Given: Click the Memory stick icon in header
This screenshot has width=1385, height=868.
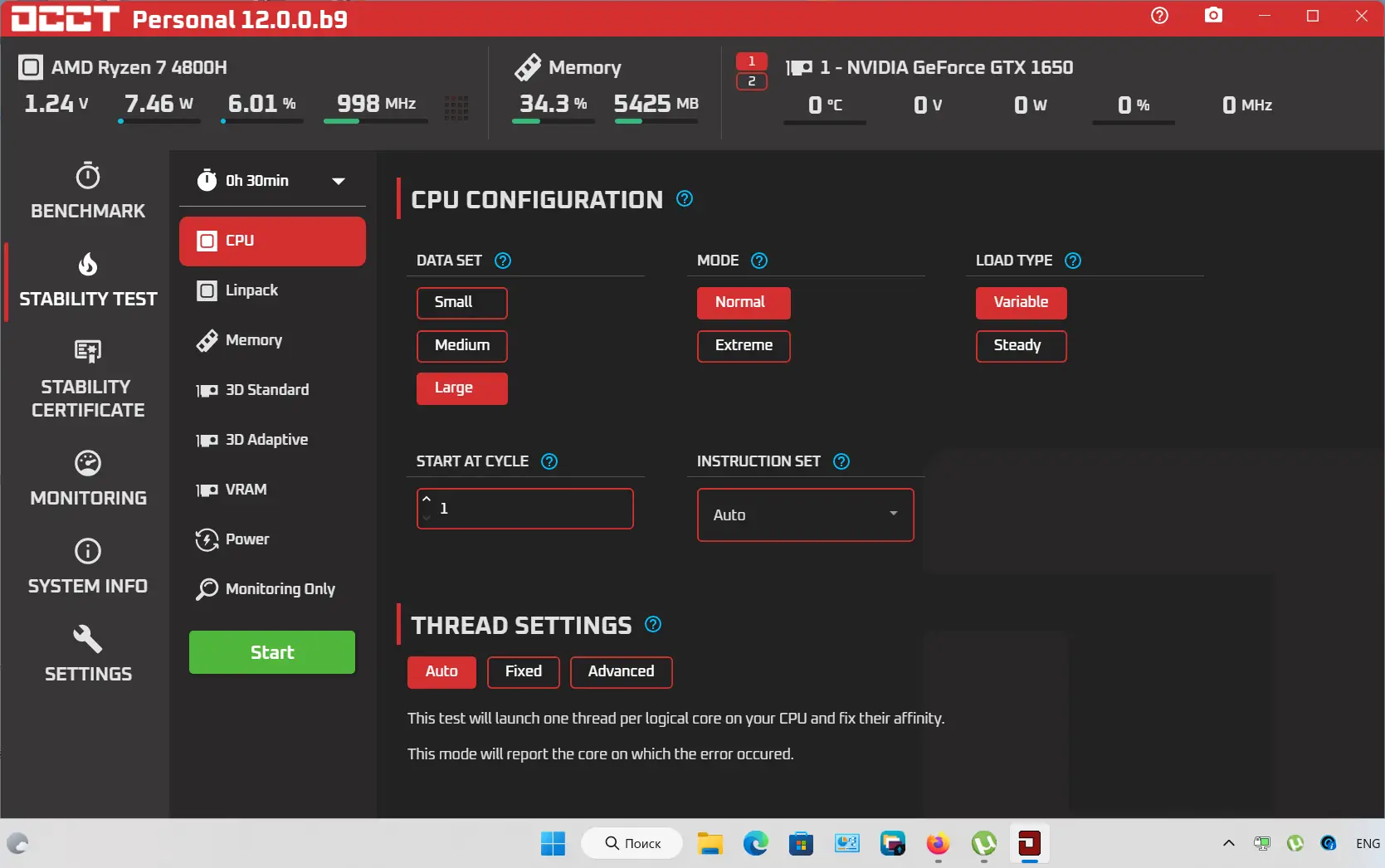Looking at the screenshot, I should 528,67.
